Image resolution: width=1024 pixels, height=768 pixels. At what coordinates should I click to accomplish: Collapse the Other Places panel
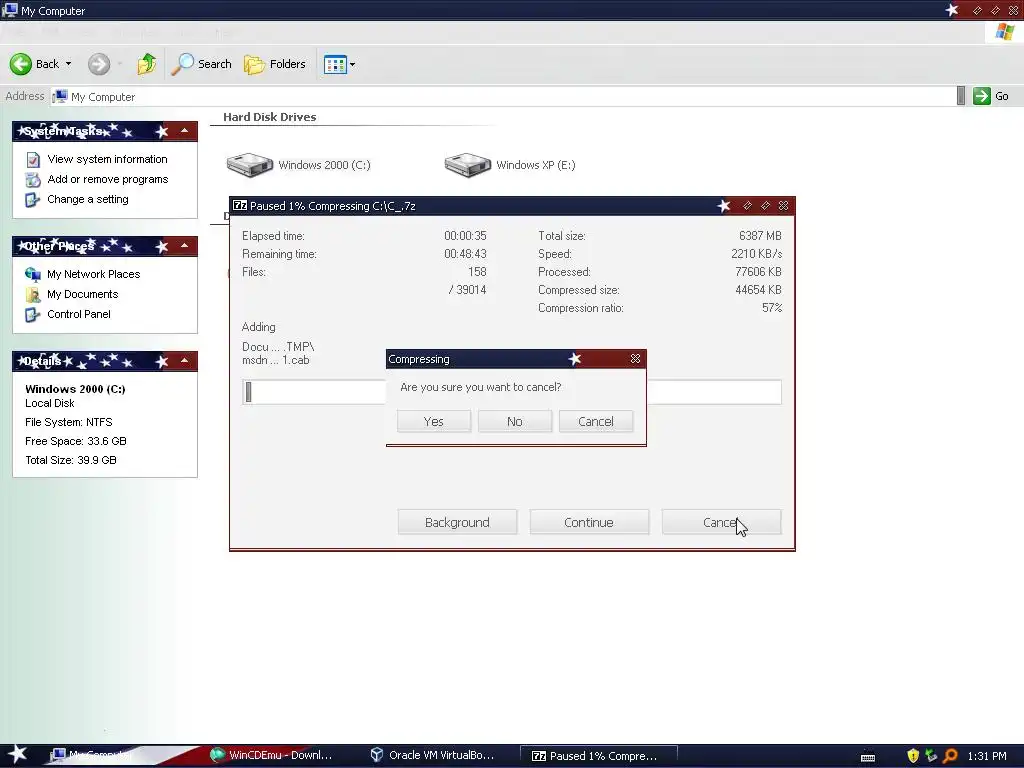click(x=184, y=246)
